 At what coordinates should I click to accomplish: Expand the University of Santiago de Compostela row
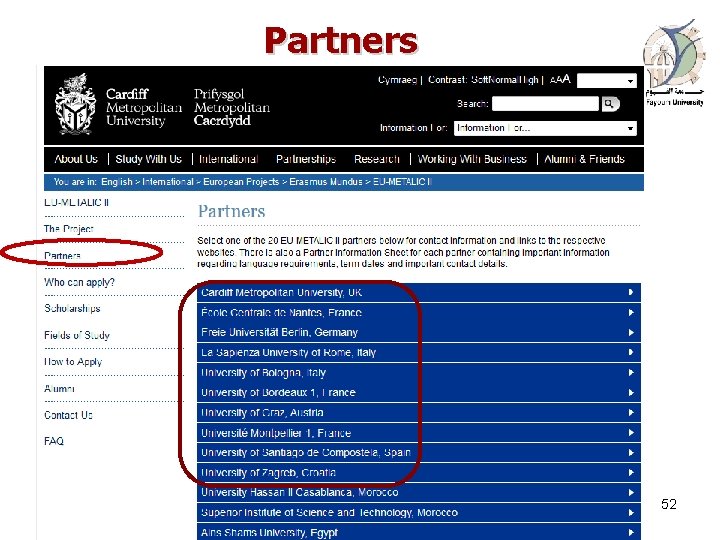418,453
